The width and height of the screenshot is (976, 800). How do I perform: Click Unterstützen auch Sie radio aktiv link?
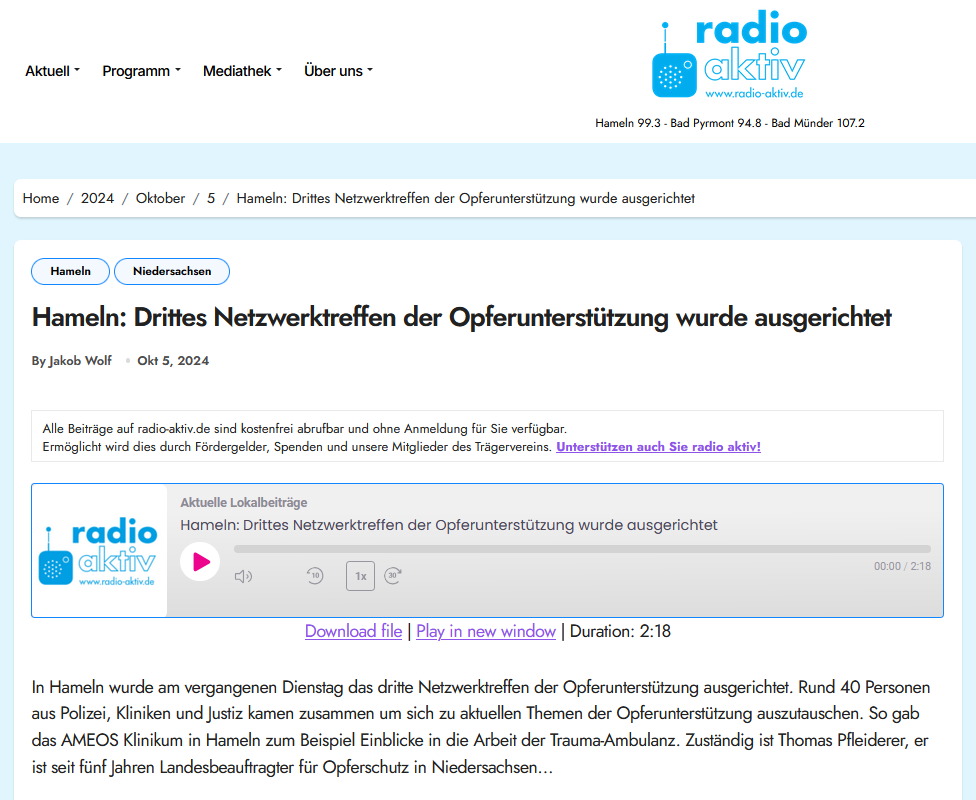(659, 446)
